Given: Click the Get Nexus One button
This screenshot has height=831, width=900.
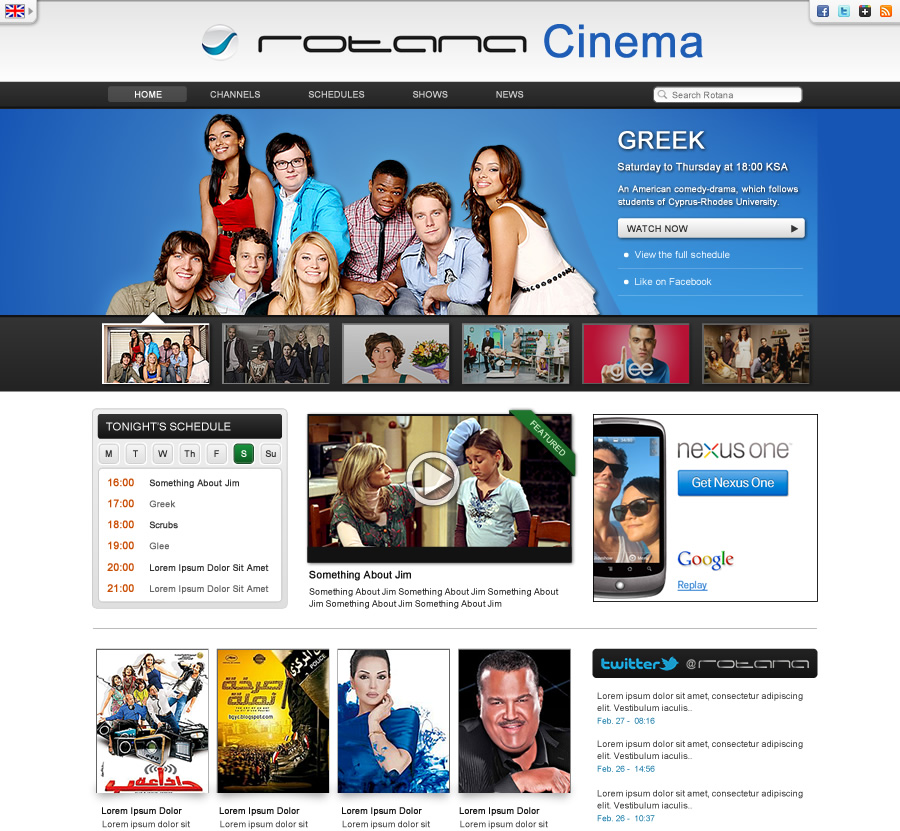Looking at the screenshot, I should pyautogui.click(x=732, y=483).
